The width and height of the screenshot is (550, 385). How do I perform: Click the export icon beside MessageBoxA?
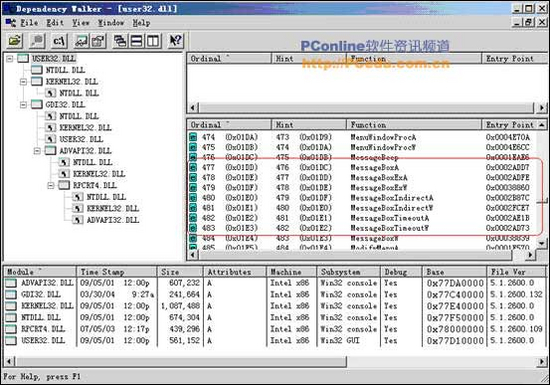coord(193,167)
